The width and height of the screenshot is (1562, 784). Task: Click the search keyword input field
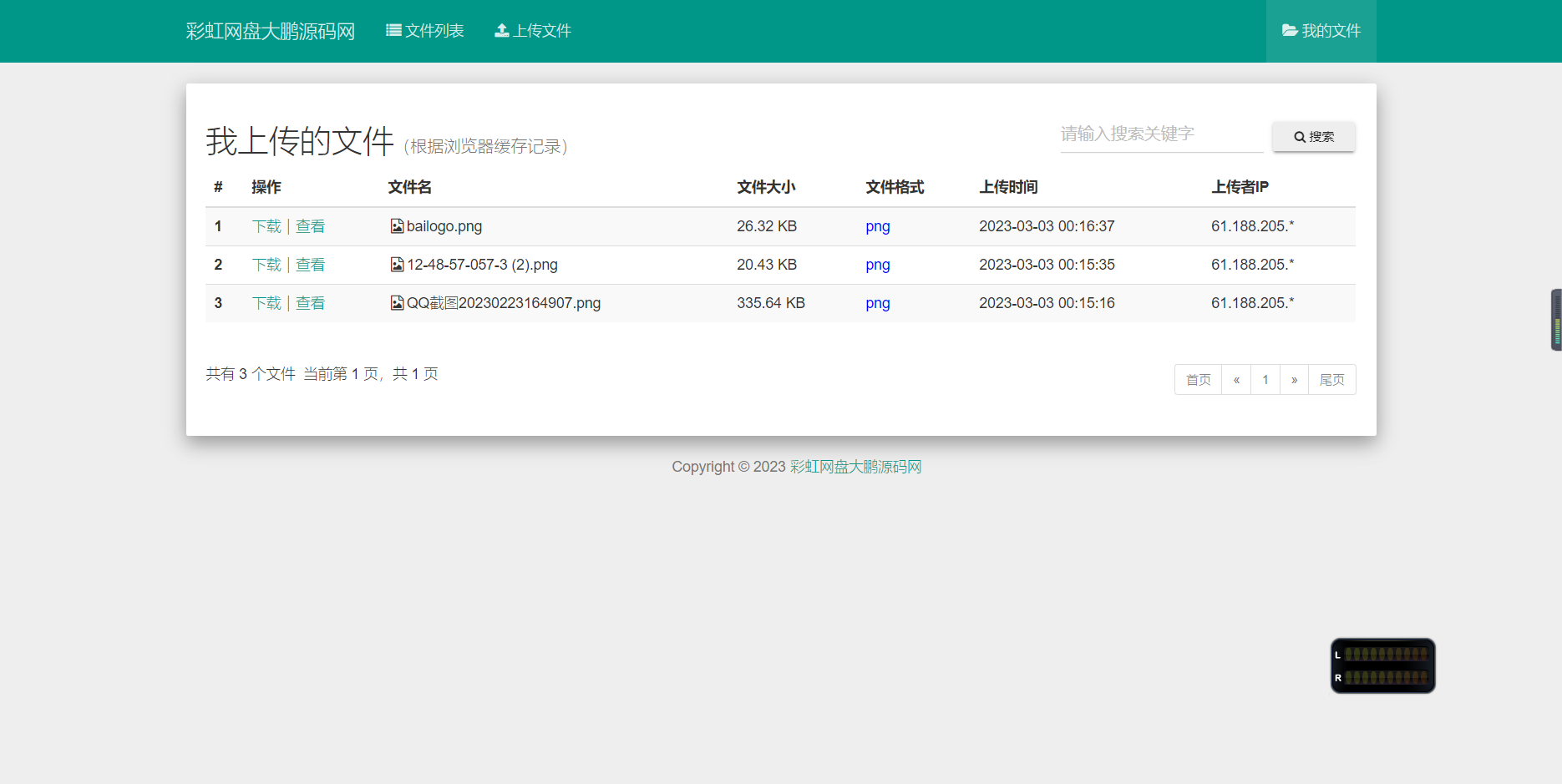coord(1160,134)
